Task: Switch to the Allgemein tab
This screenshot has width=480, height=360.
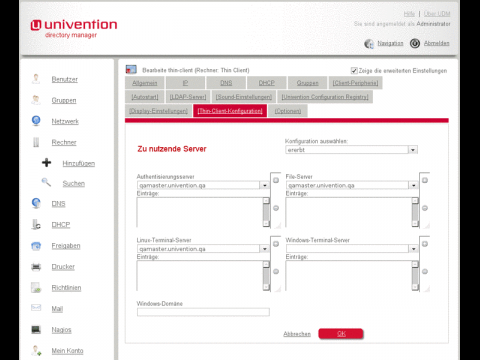Action: pos(145,83)
